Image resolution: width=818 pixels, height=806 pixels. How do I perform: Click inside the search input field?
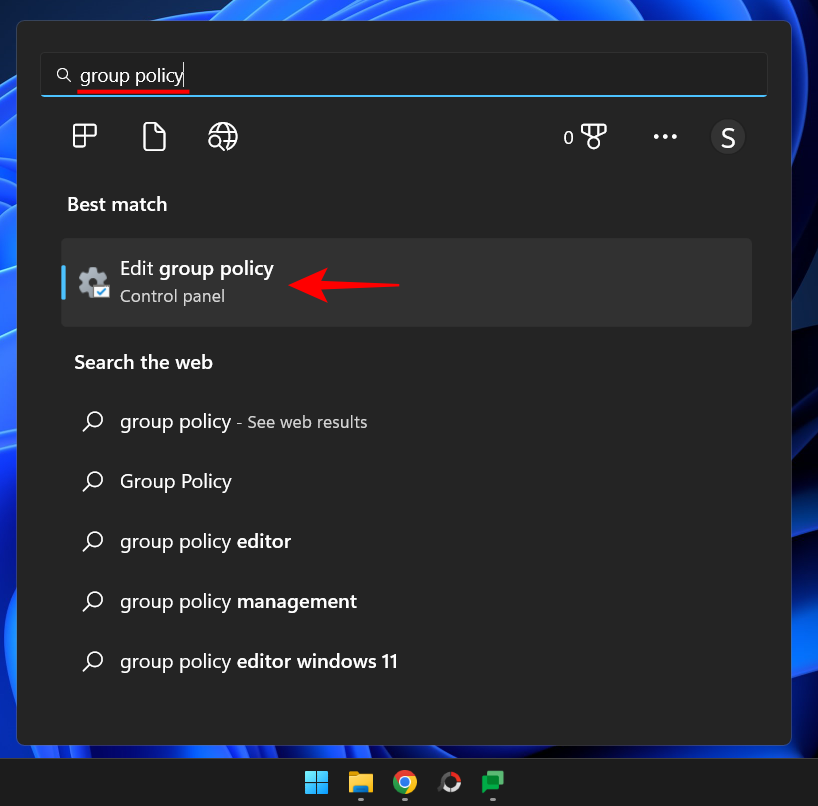(x=300, y=75)
